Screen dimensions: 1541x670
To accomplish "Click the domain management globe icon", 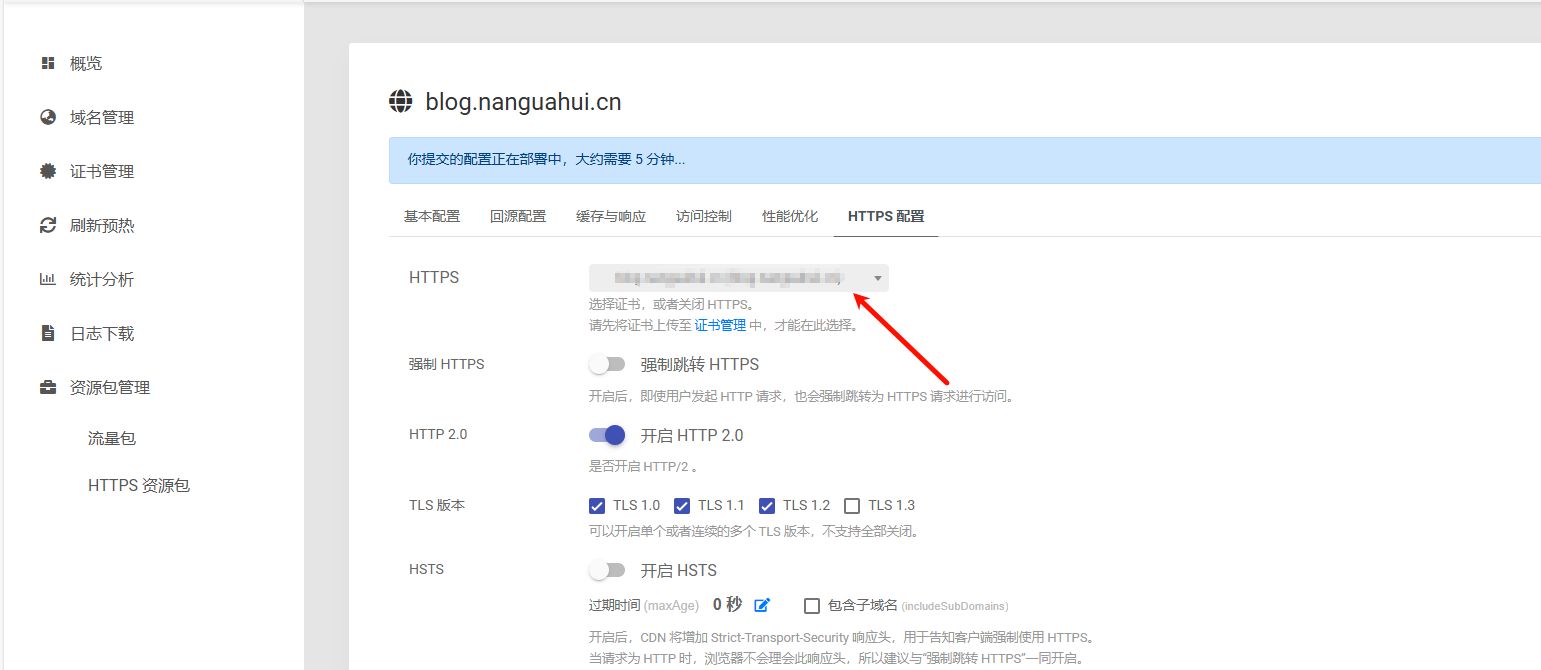I will 47,118.
